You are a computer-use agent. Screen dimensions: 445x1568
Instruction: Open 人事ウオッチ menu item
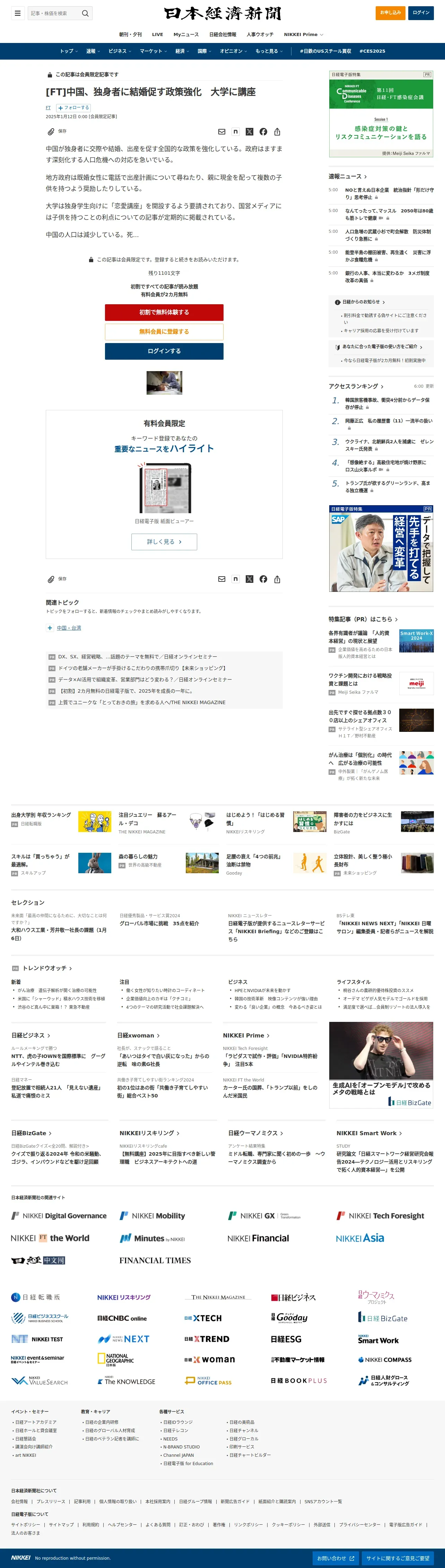coord(260,35)
